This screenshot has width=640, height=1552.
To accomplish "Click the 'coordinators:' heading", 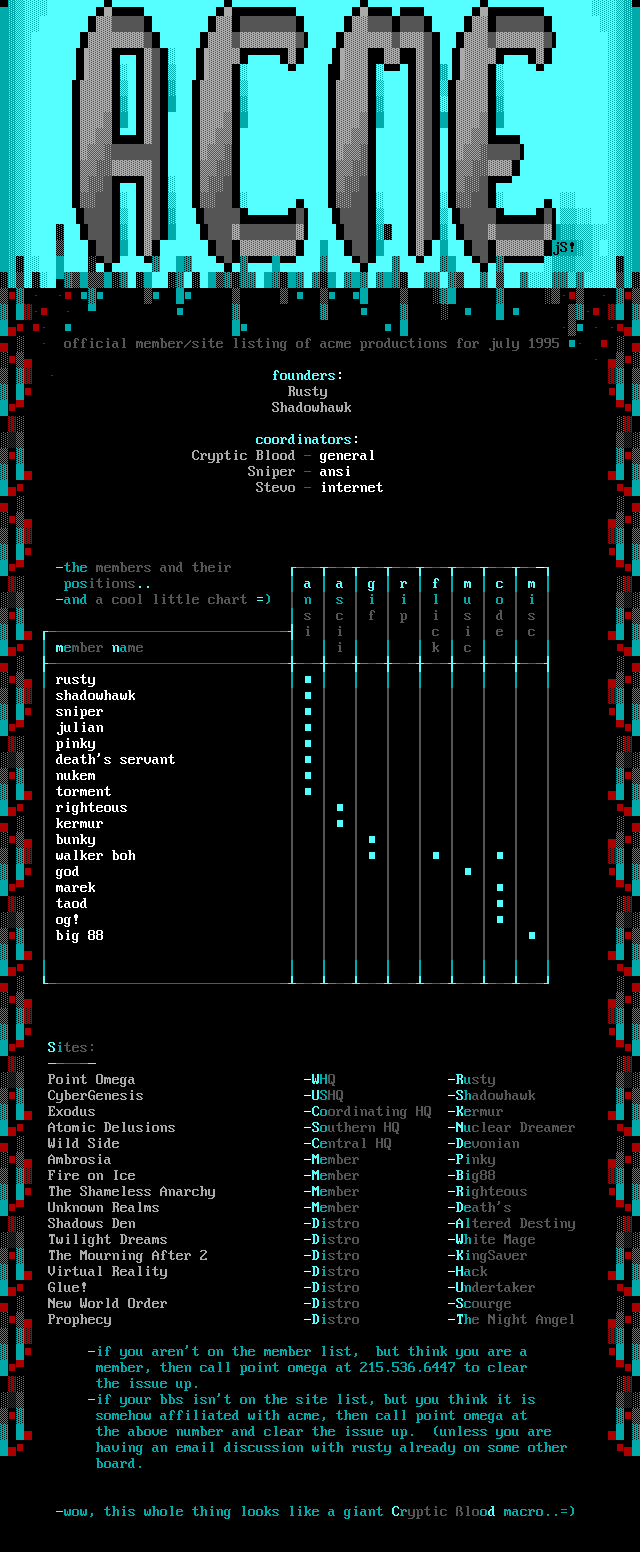I will coord(307,440).
